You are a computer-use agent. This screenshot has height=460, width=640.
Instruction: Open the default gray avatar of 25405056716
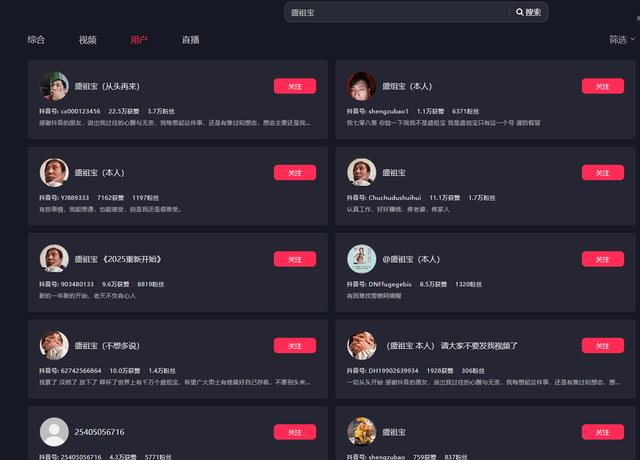54,432
